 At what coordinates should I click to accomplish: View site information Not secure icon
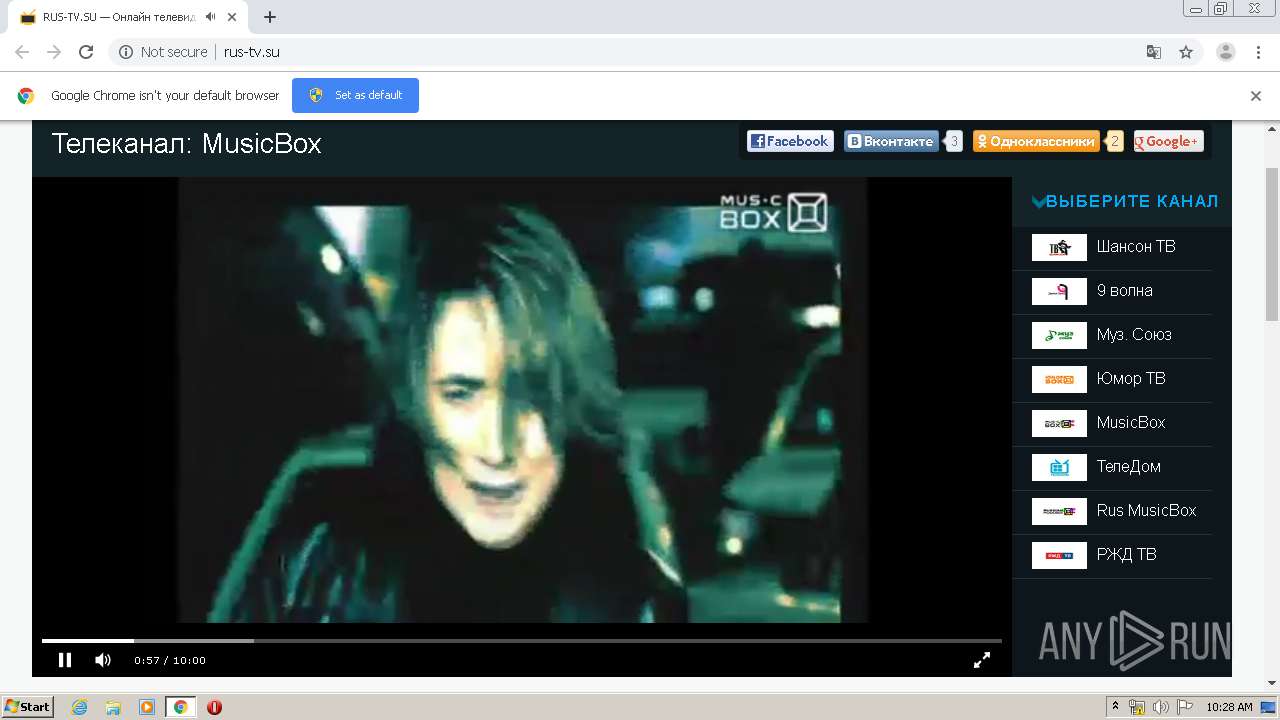pyautogui.click(x=126, y=52)
